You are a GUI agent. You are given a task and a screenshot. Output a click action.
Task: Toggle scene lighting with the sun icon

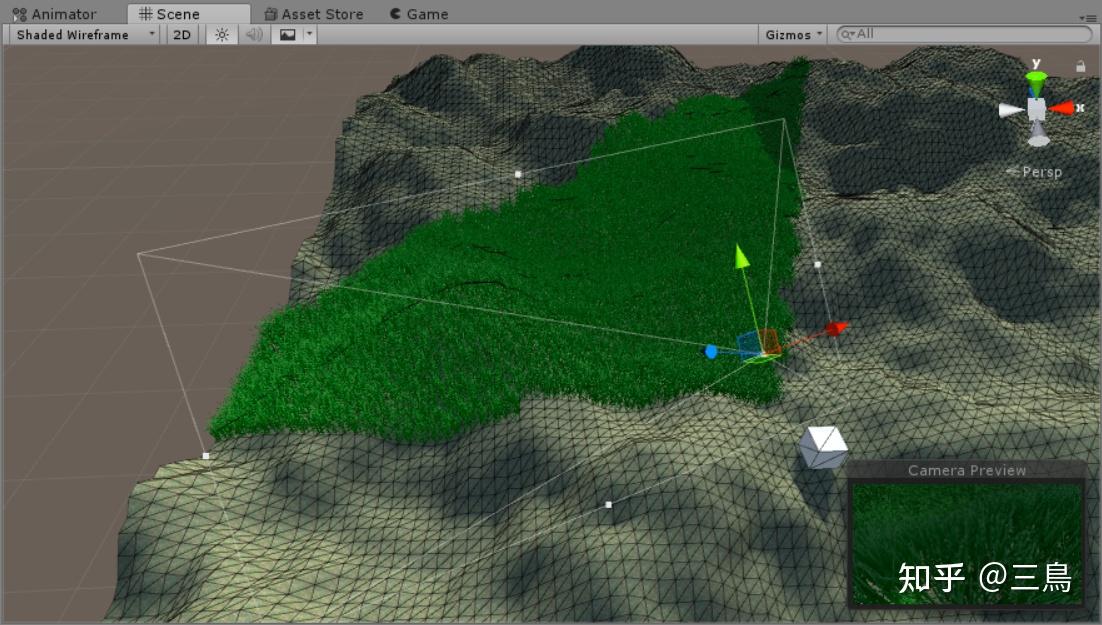point(221,34)
